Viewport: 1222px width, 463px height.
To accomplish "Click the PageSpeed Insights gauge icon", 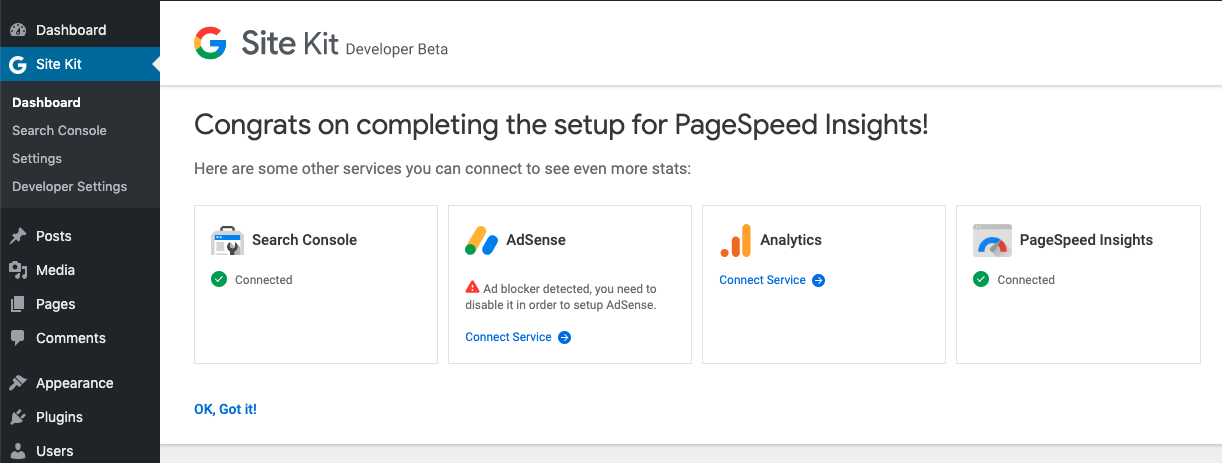I will pos(992,240).
